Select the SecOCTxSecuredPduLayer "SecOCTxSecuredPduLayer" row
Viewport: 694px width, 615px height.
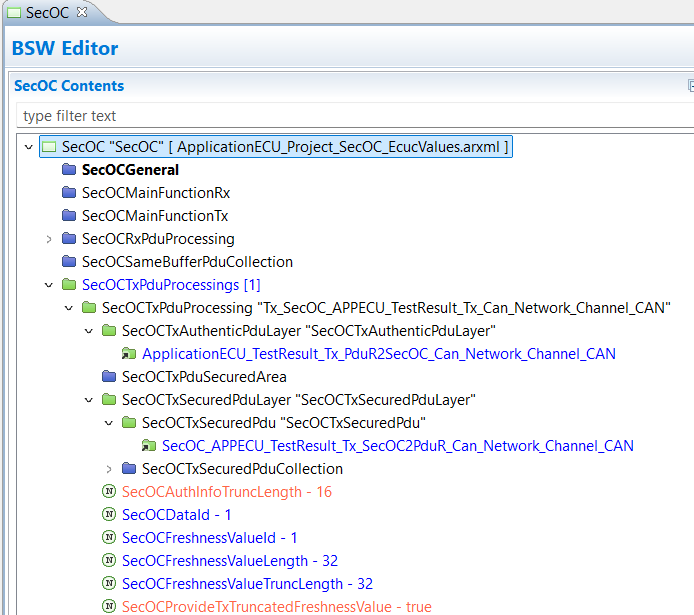(299, 400)
